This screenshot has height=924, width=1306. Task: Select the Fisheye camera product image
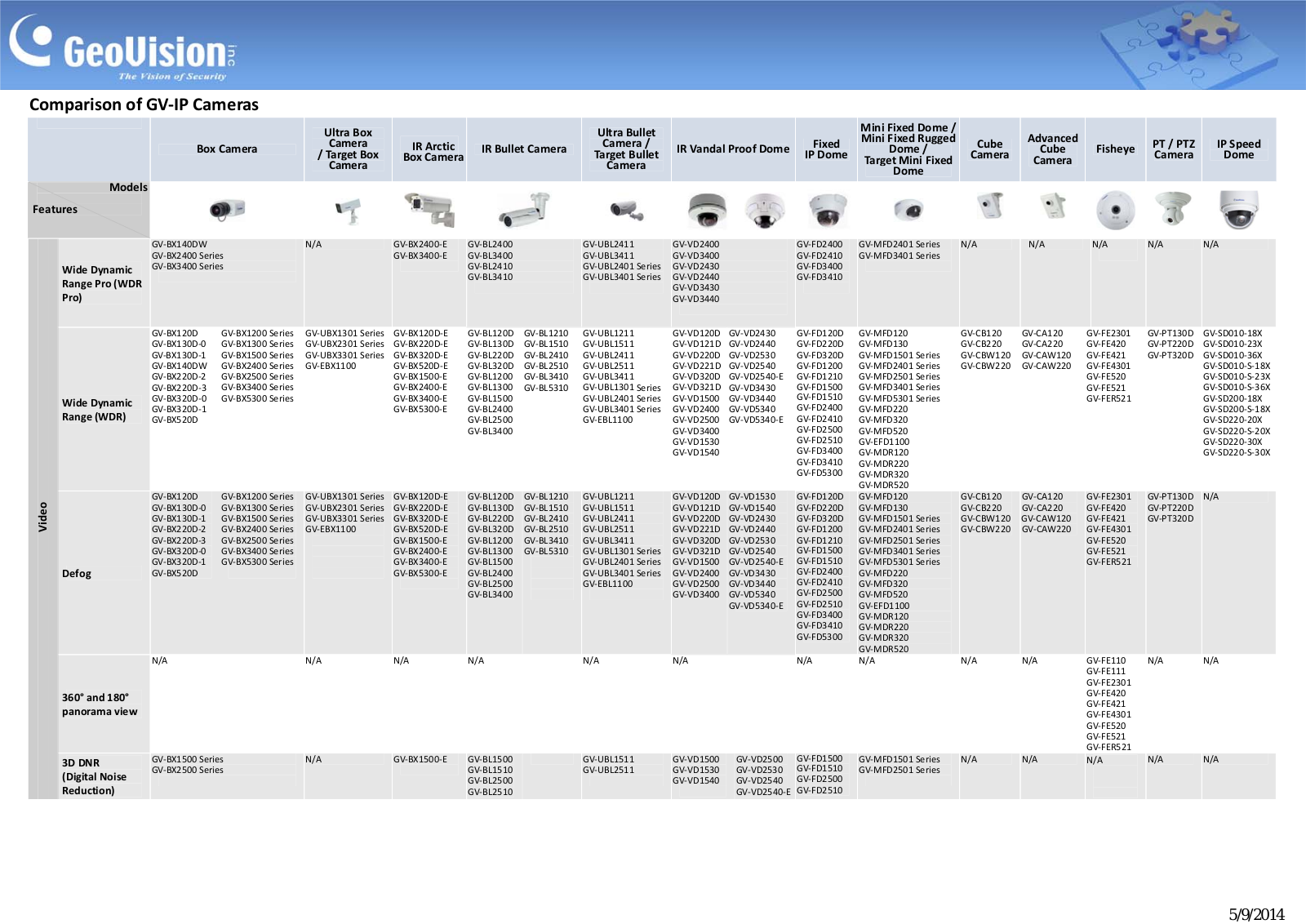click(x=1115, y=211)
